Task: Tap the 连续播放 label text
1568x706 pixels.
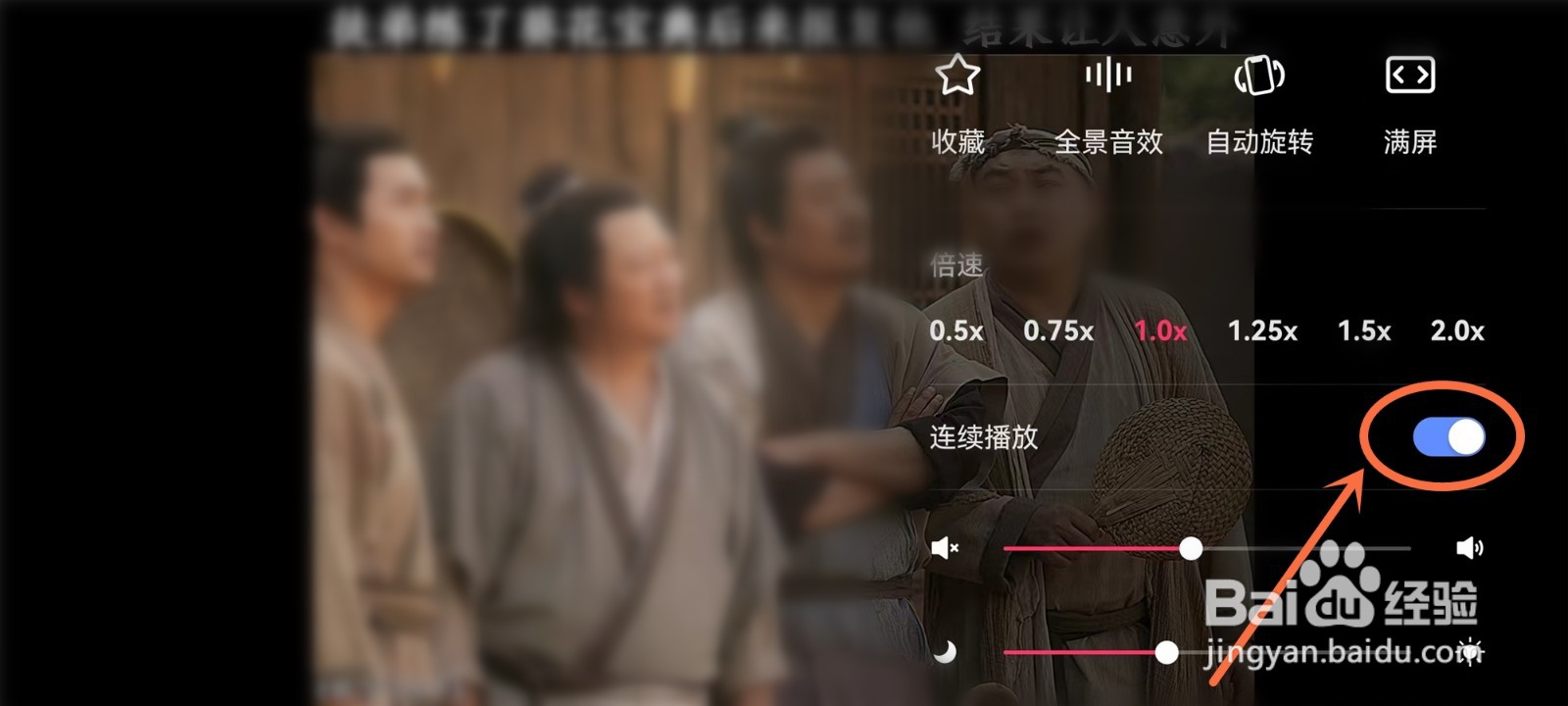Action: tap(984, 437)
